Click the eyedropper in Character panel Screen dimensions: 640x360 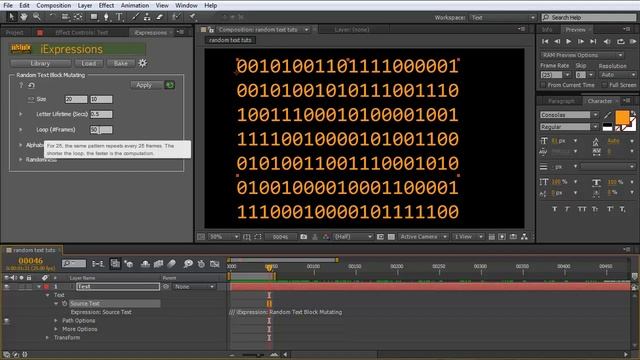(608, 115)
